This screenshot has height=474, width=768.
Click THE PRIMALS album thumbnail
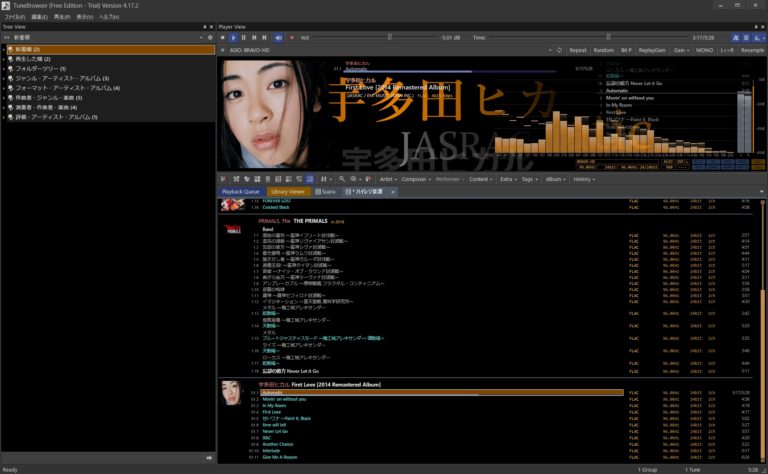232,229
